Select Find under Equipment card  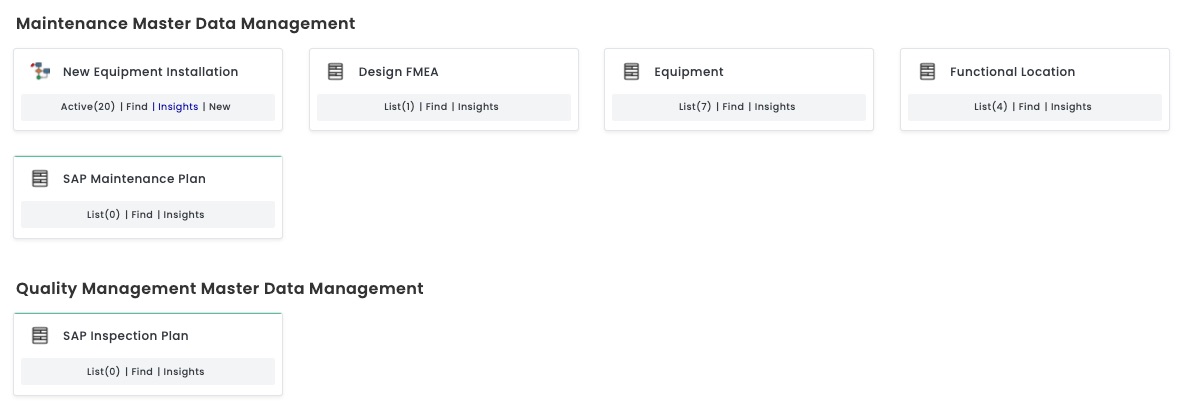point(733,107)
